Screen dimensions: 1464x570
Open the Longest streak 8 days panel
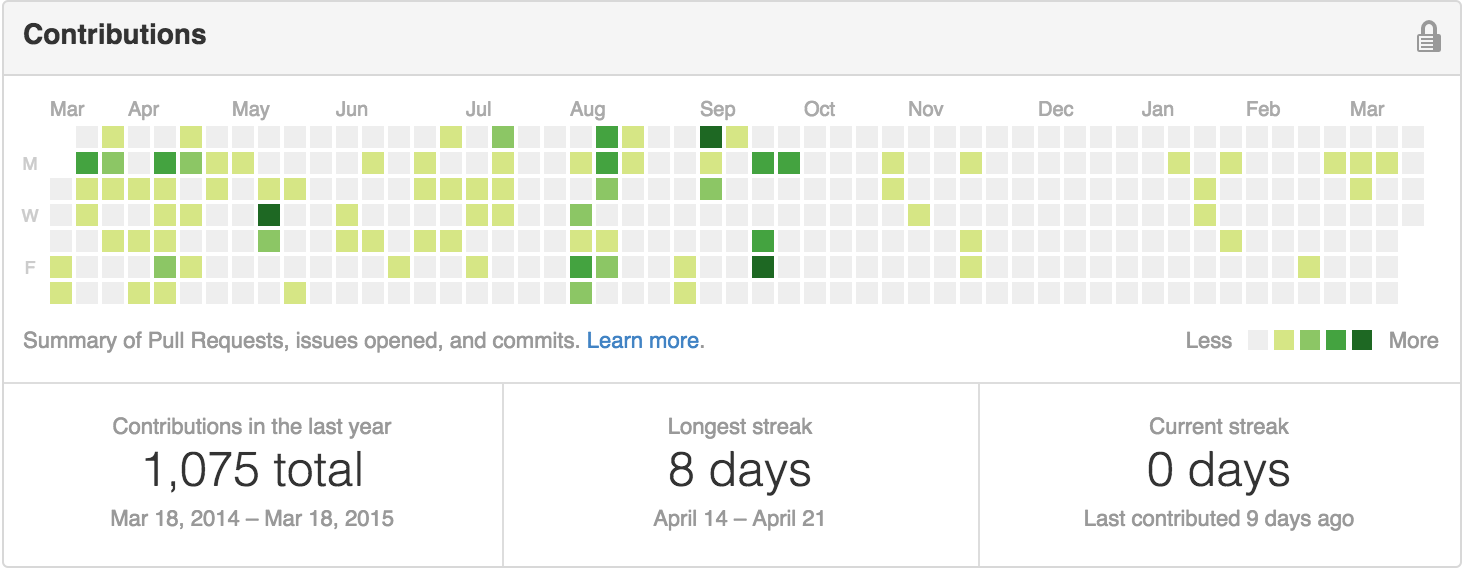(x=740, y=470)
